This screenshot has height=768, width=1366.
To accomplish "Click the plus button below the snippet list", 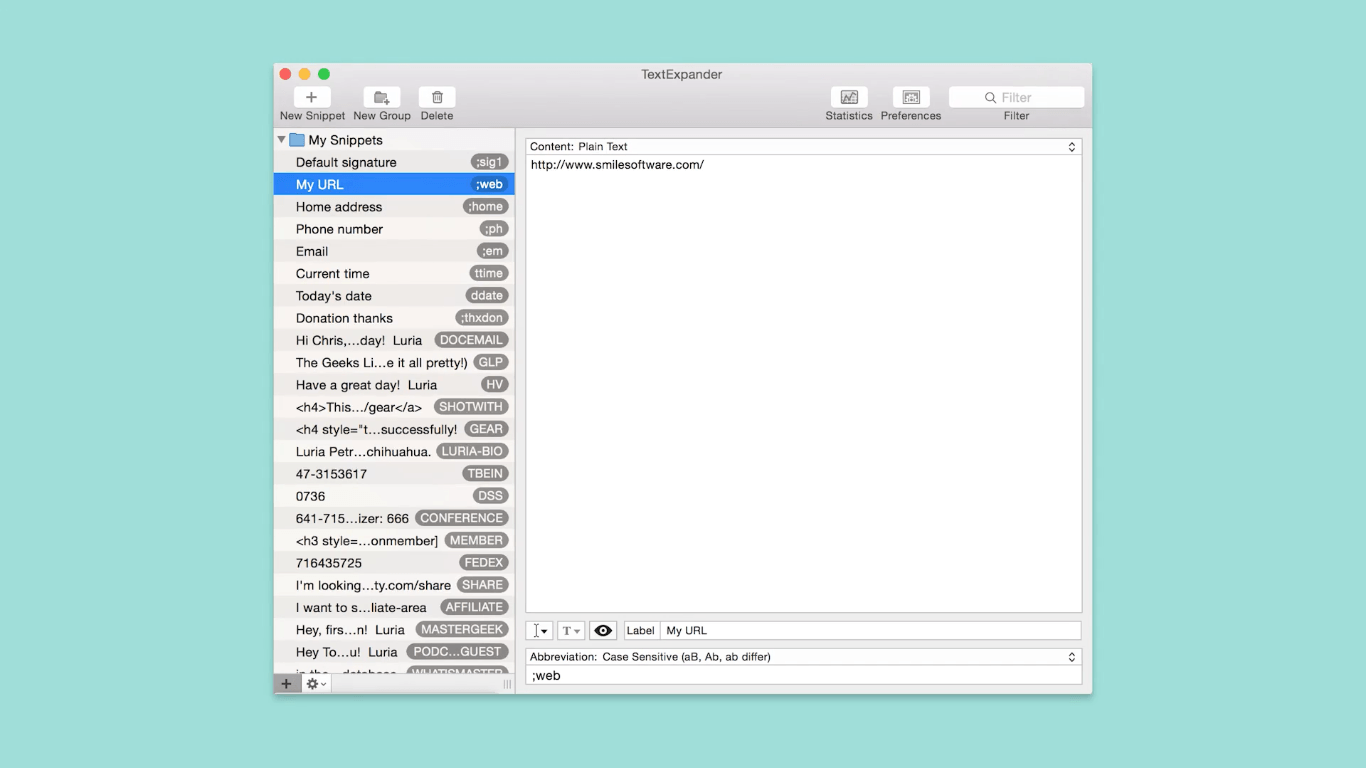I will pos(286,684).
